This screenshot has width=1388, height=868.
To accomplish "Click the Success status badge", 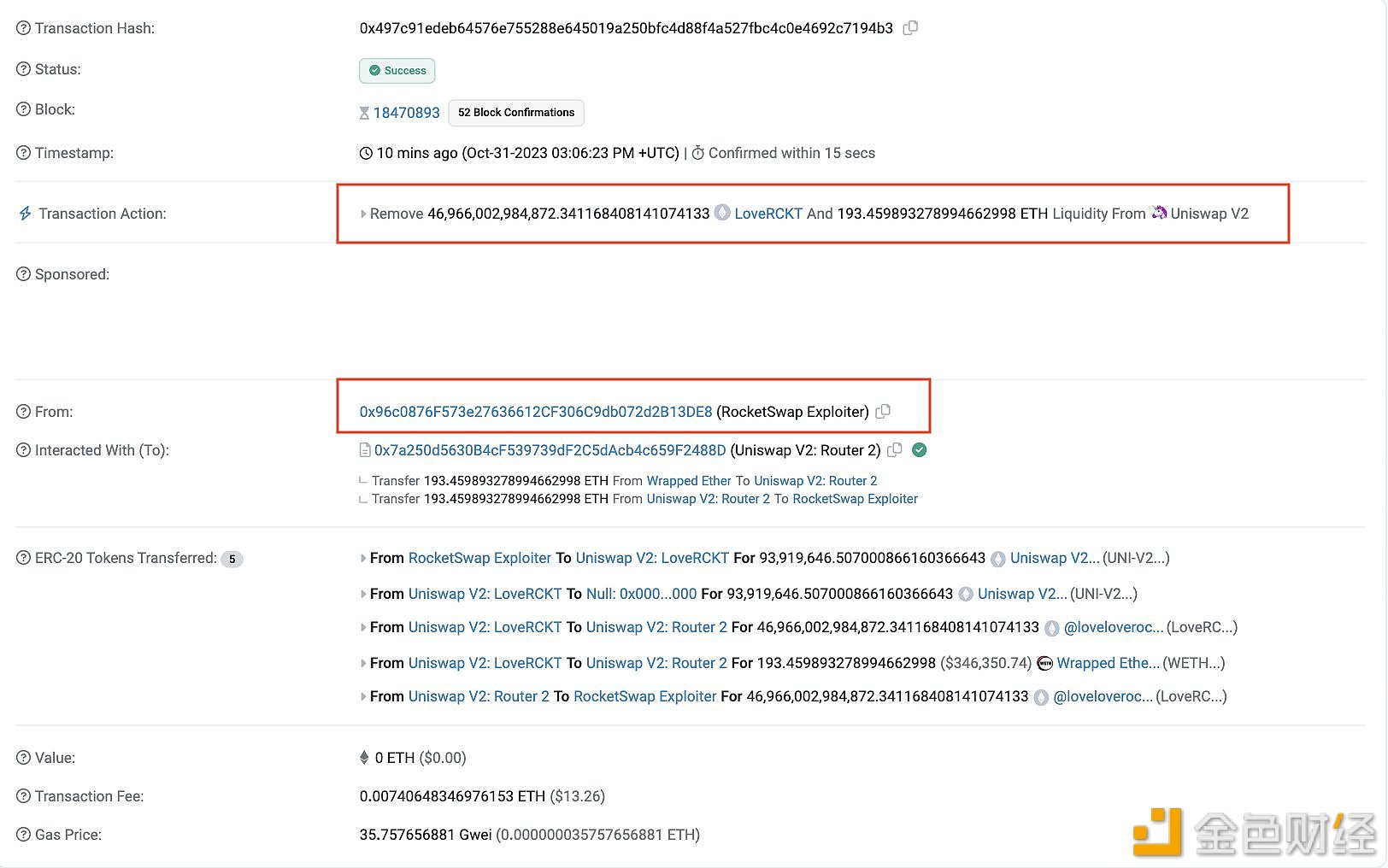I will (397, 71).
